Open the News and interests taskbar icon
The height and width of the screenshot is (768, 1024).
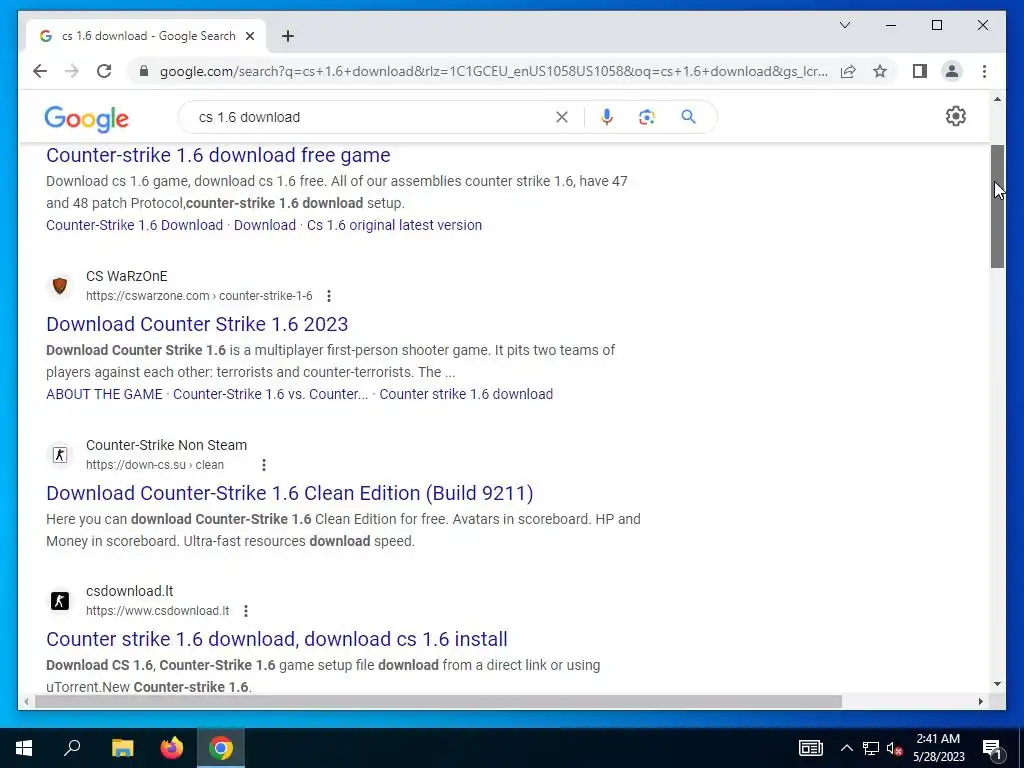pyautogui.click(x=810, y=748)
